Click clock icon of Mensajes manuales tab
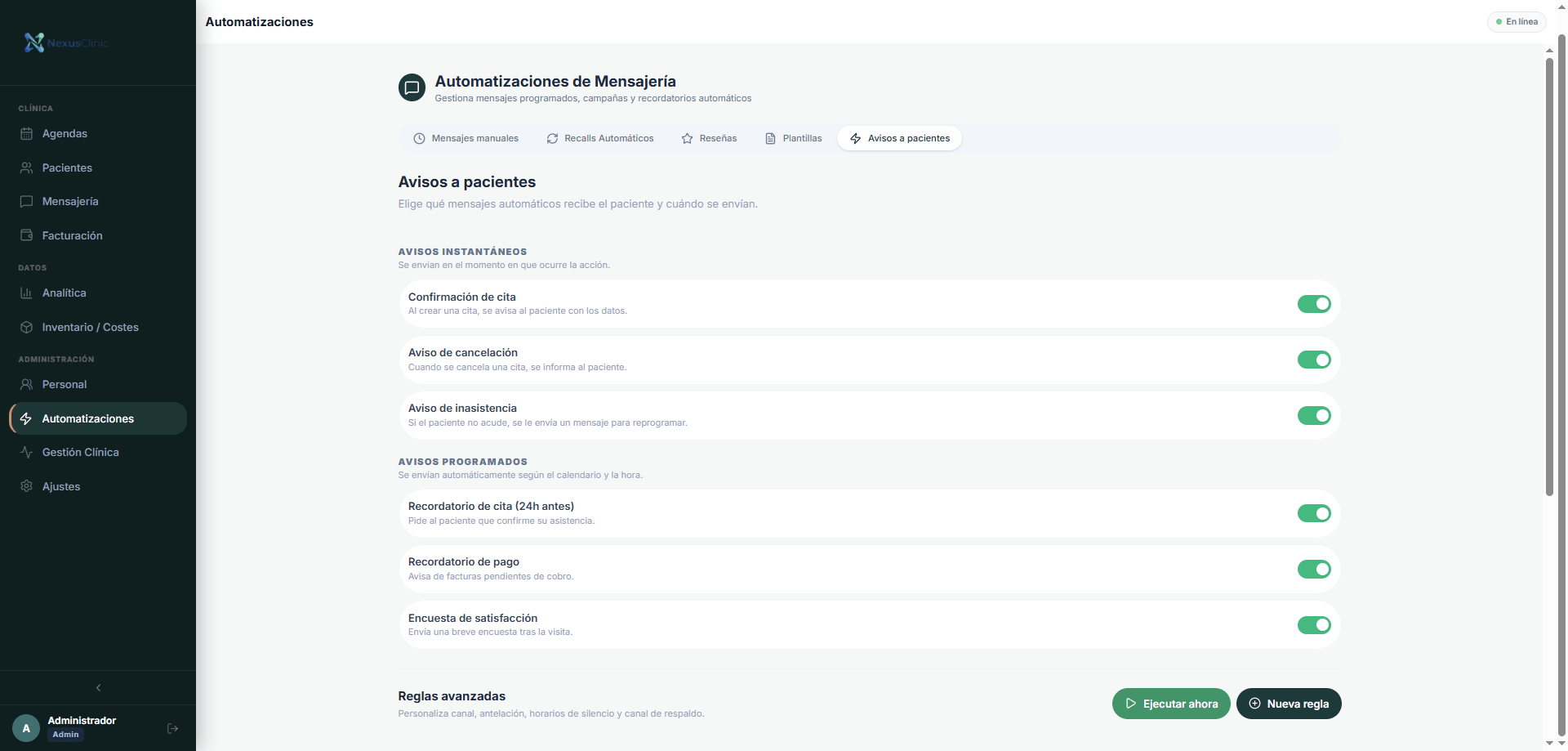 coord(419,138)
